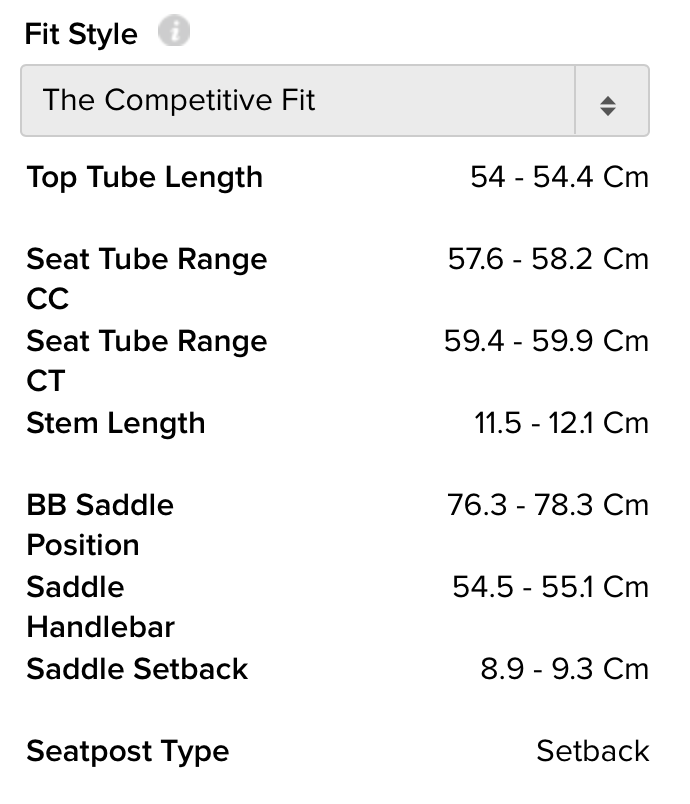Click the 54.5 - 55.1 Cm value
This screenshot has height=804, width=690.
coord(551,587)
